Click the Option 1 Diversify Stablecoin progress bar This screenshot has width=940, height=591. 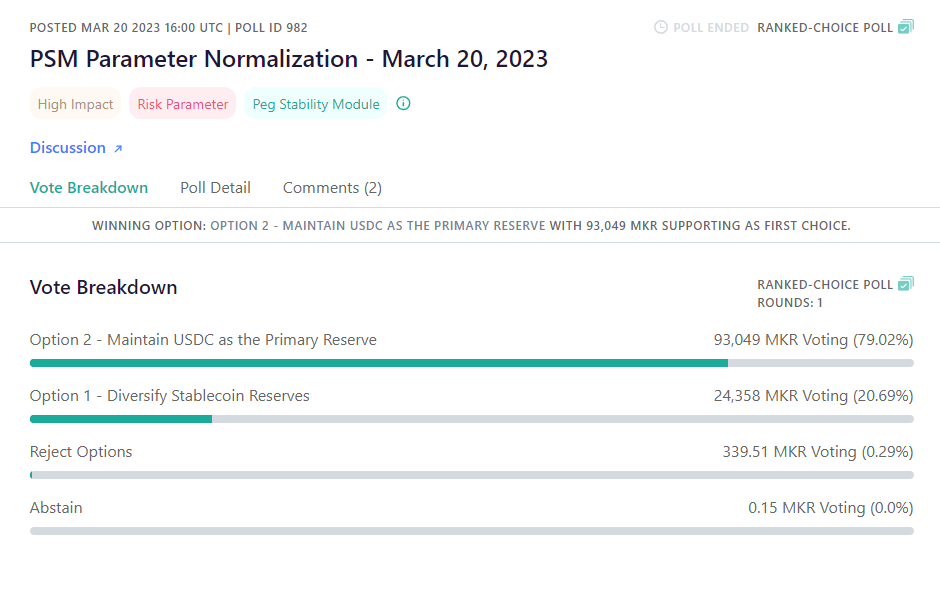(x=471, y=419)
